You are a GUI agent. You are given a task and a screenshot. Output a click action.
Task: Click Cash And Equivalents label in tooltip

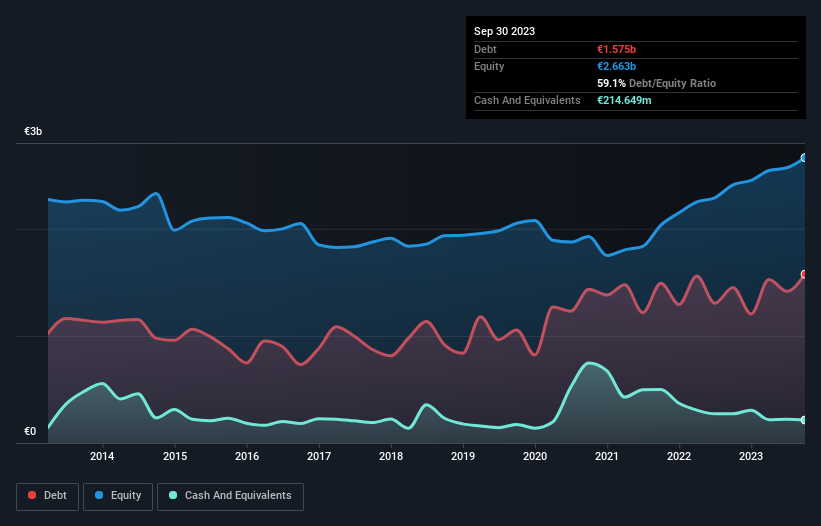click(x=527, y=100)
